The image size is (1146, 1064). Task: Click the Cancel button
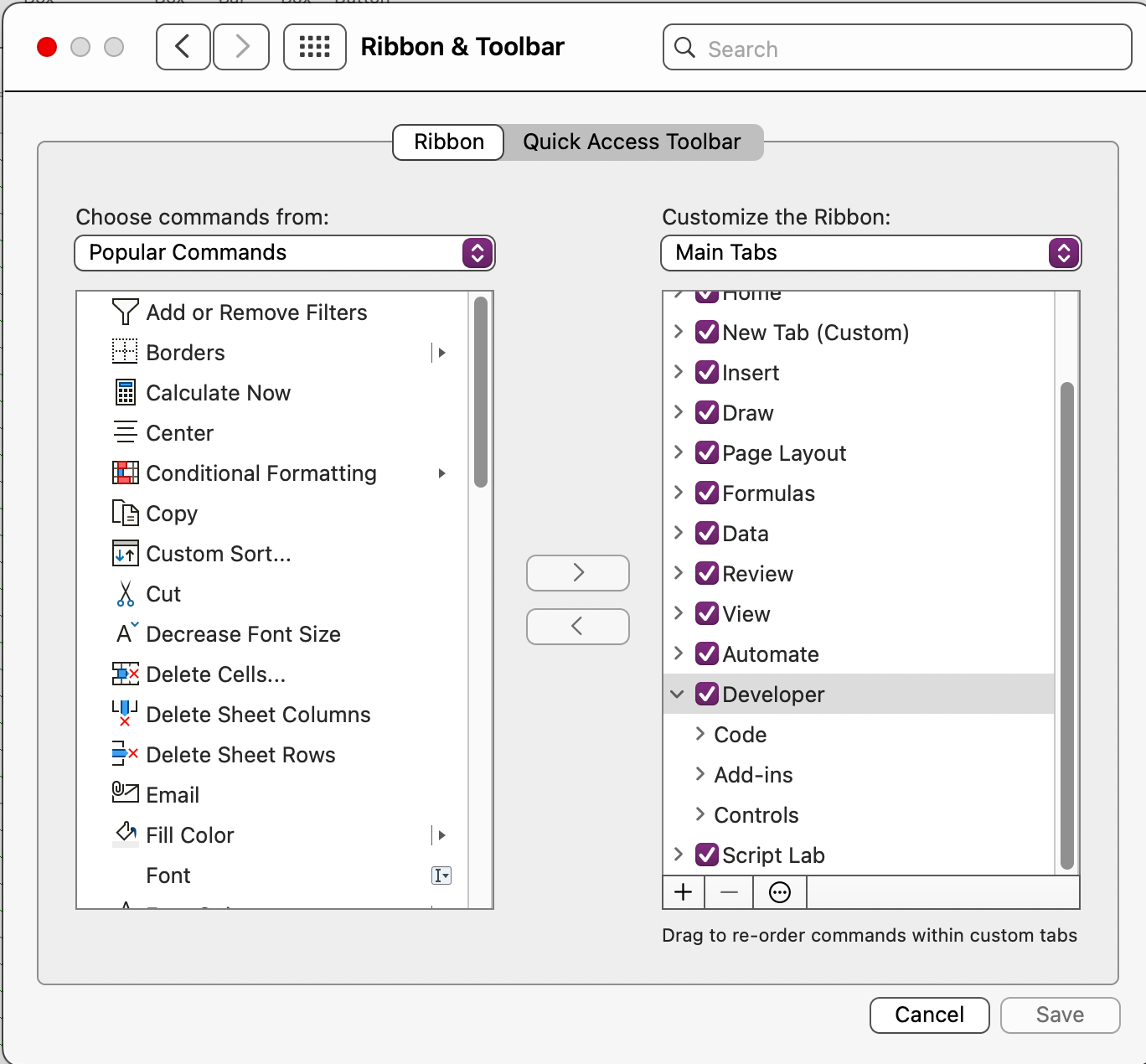tap(930, 1015)
